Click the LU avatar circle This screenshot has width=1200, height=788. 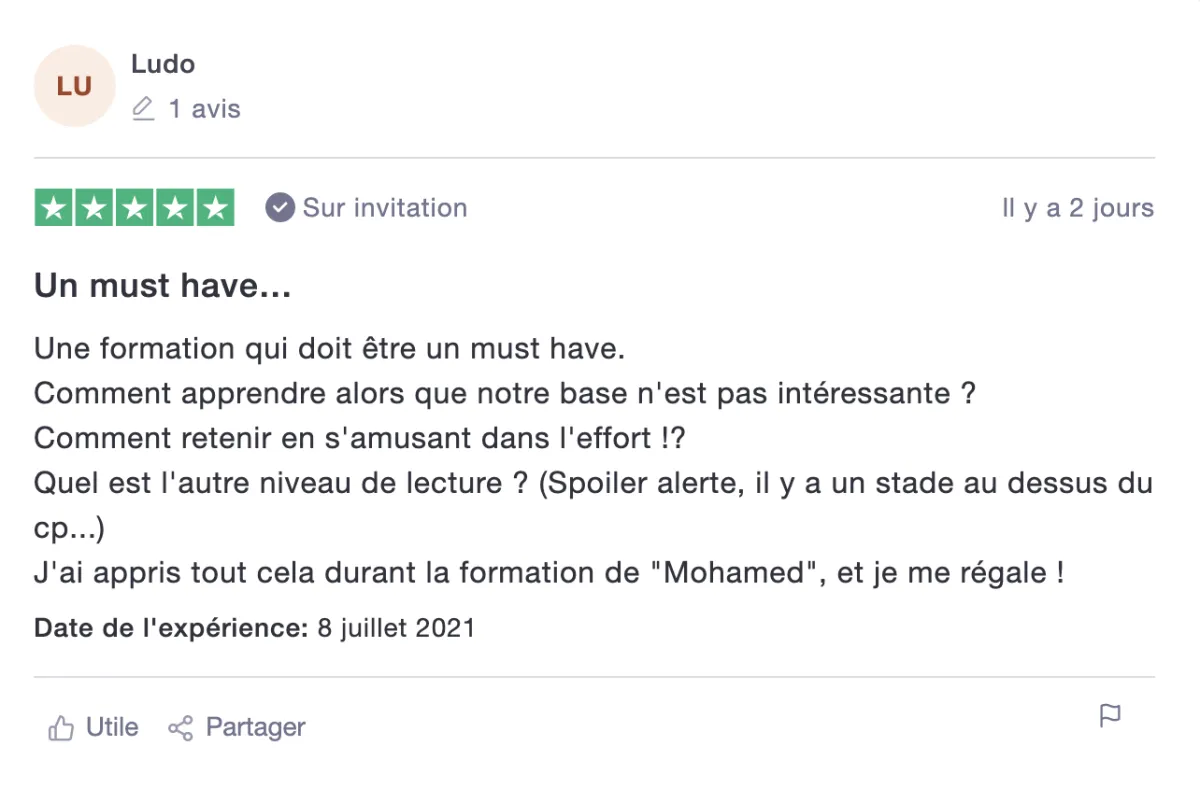coord(75,86)
